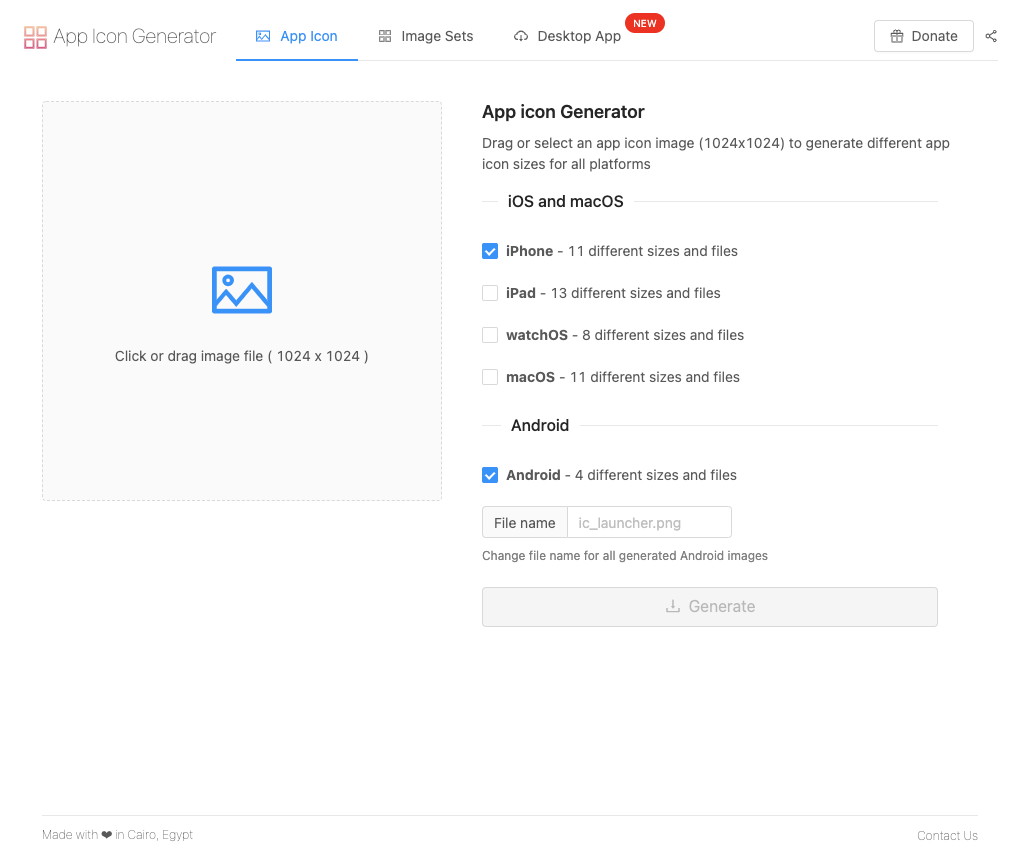This screenshot has height=867, width=1034.
Task: Click the Image Sets grid icon
Action: click(384, 36)
